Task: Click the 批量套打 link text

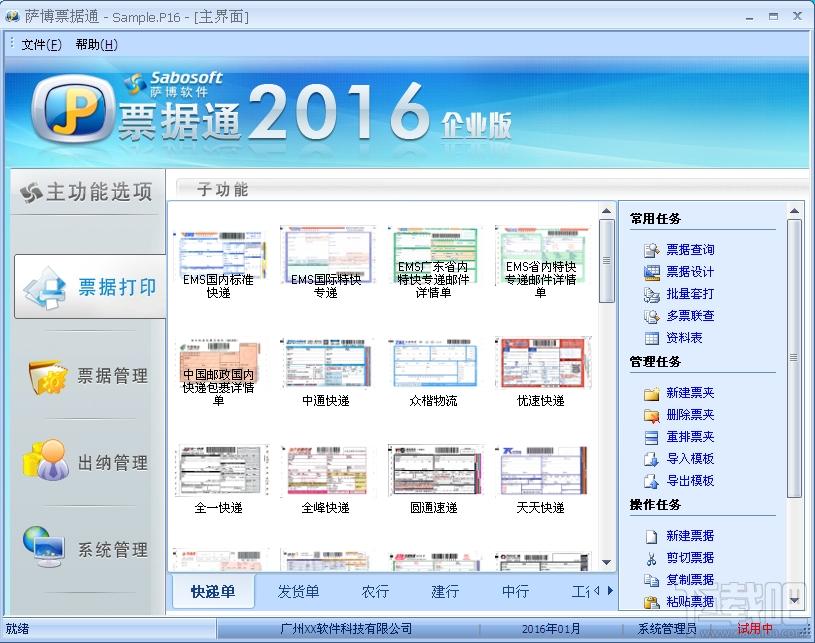Action: pyautogui.click(x=690, y=294)
